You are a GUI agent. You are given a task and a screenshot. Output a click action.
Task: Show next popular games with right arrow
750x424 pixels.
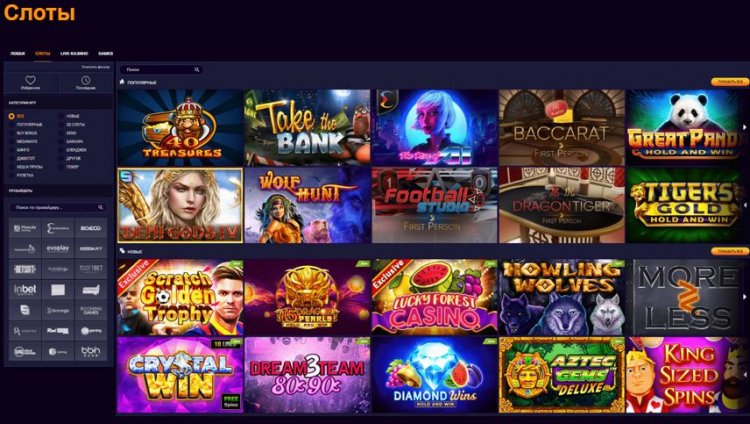744,128
